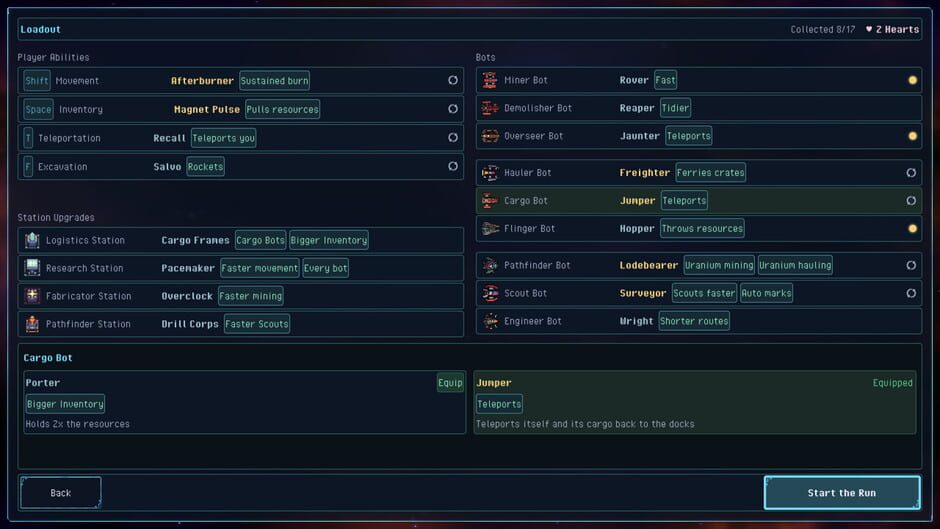Select the Flinger Bot icon

coord(490,229)
